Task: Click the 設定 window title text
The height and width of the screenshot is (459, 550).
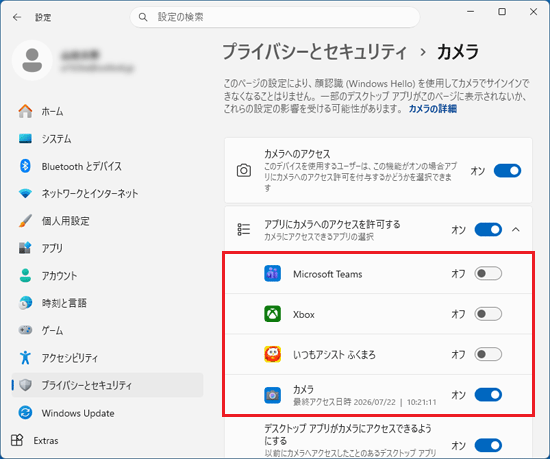Action: (43, 17)
